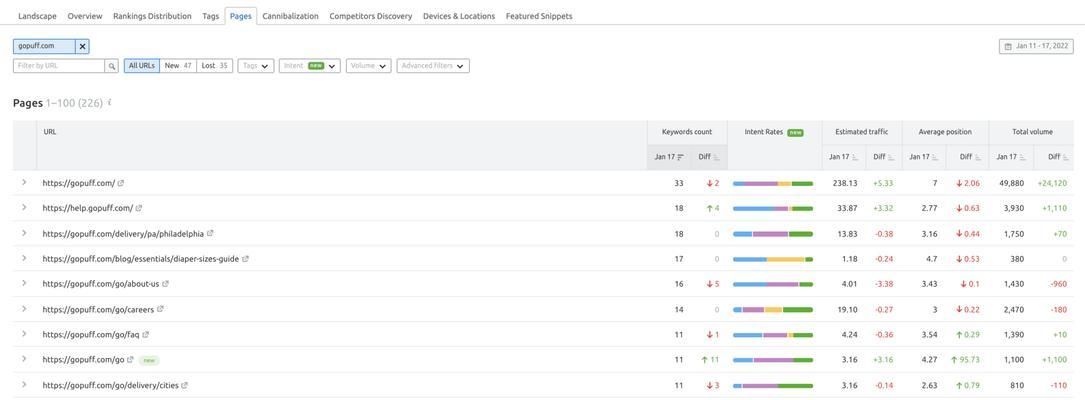
Task: Click intent rates bar for go/careers row
Action: point(773,309)
